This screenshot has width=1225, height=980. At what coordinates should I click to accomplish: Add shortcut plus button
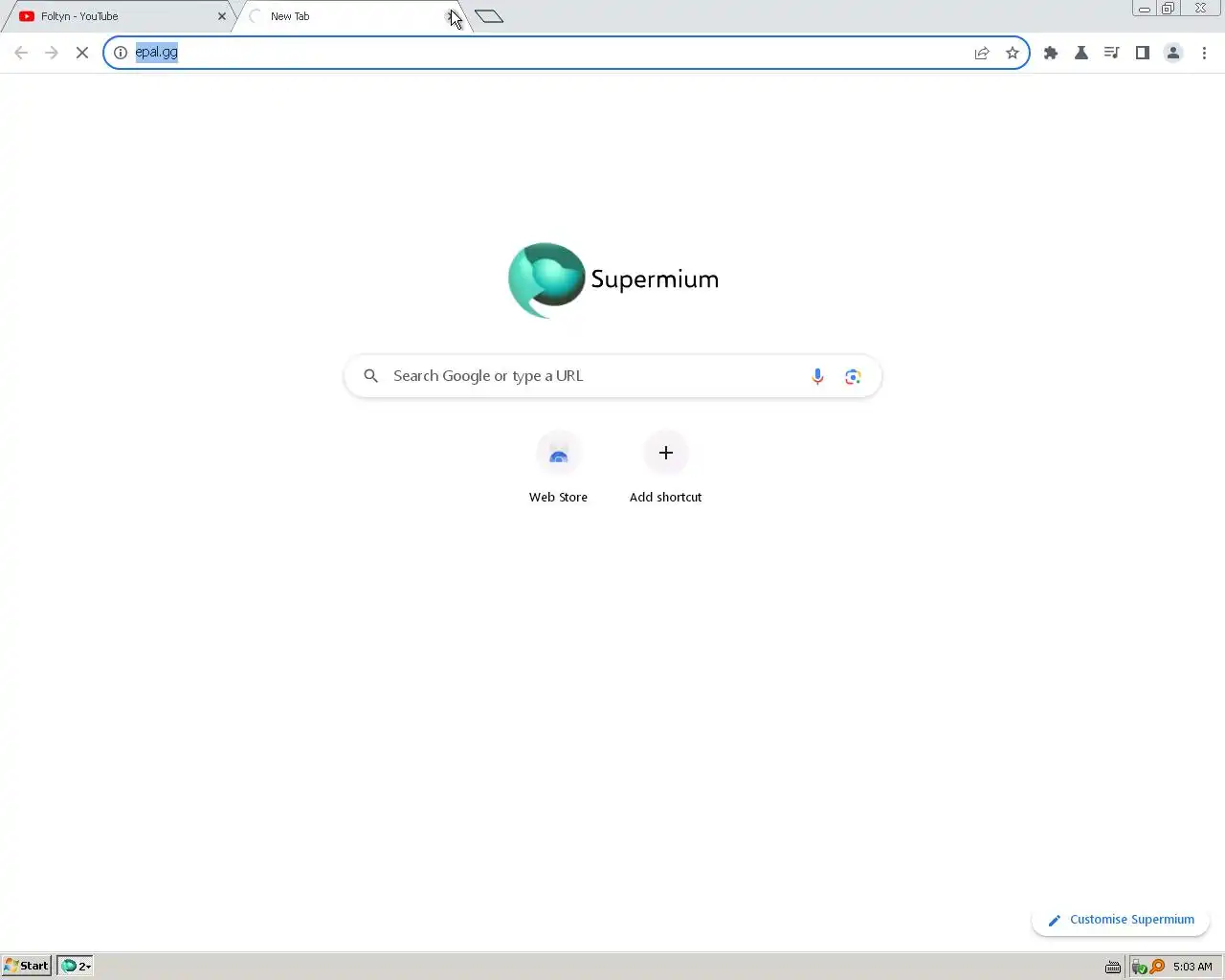click(666, 453)
